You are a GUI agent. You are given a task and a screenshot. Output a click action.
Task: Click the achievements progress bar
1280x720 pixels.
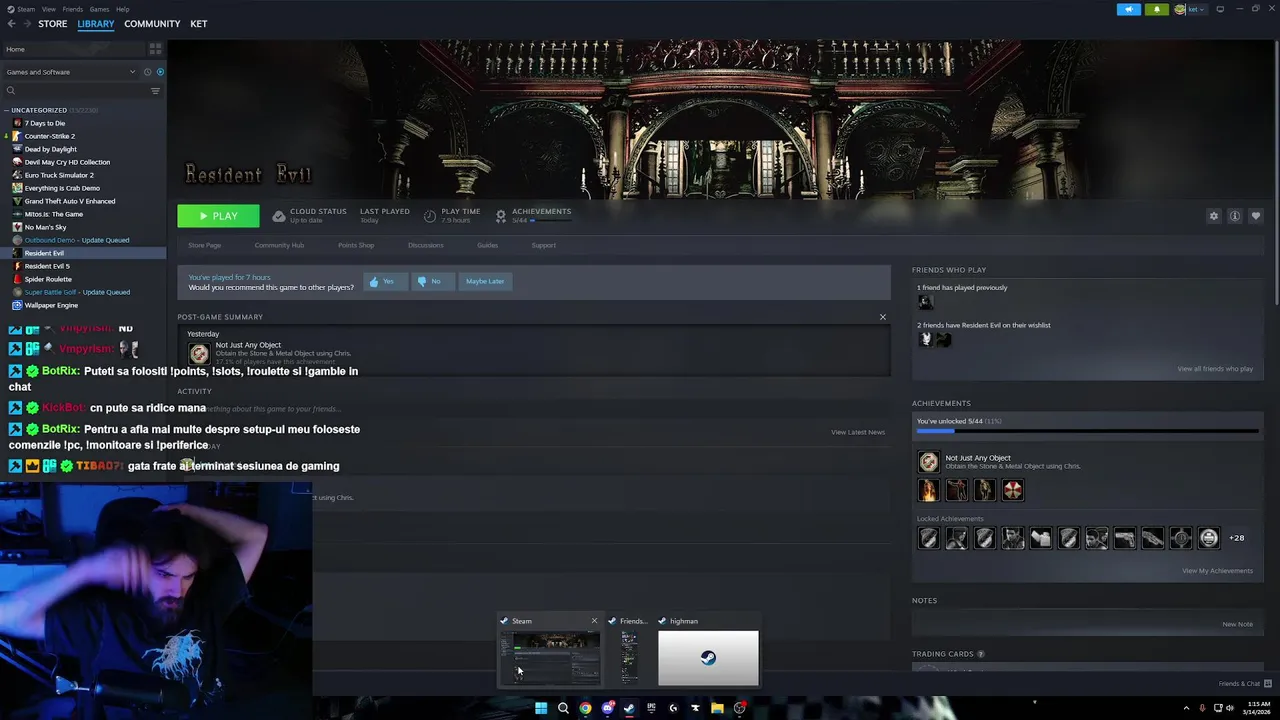[x=1087, y=432]
